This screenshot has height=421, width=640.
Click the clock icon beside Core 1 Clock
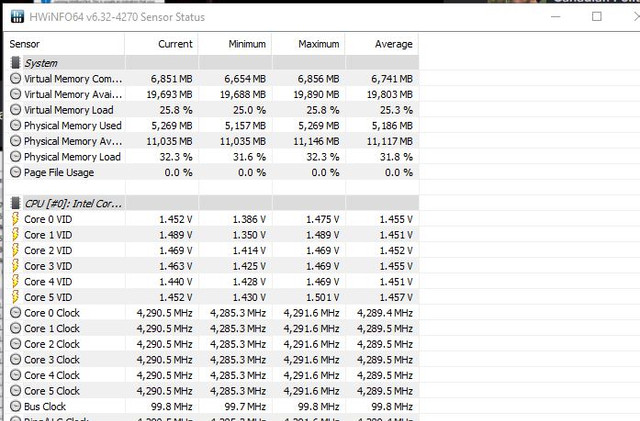(16, 328)
